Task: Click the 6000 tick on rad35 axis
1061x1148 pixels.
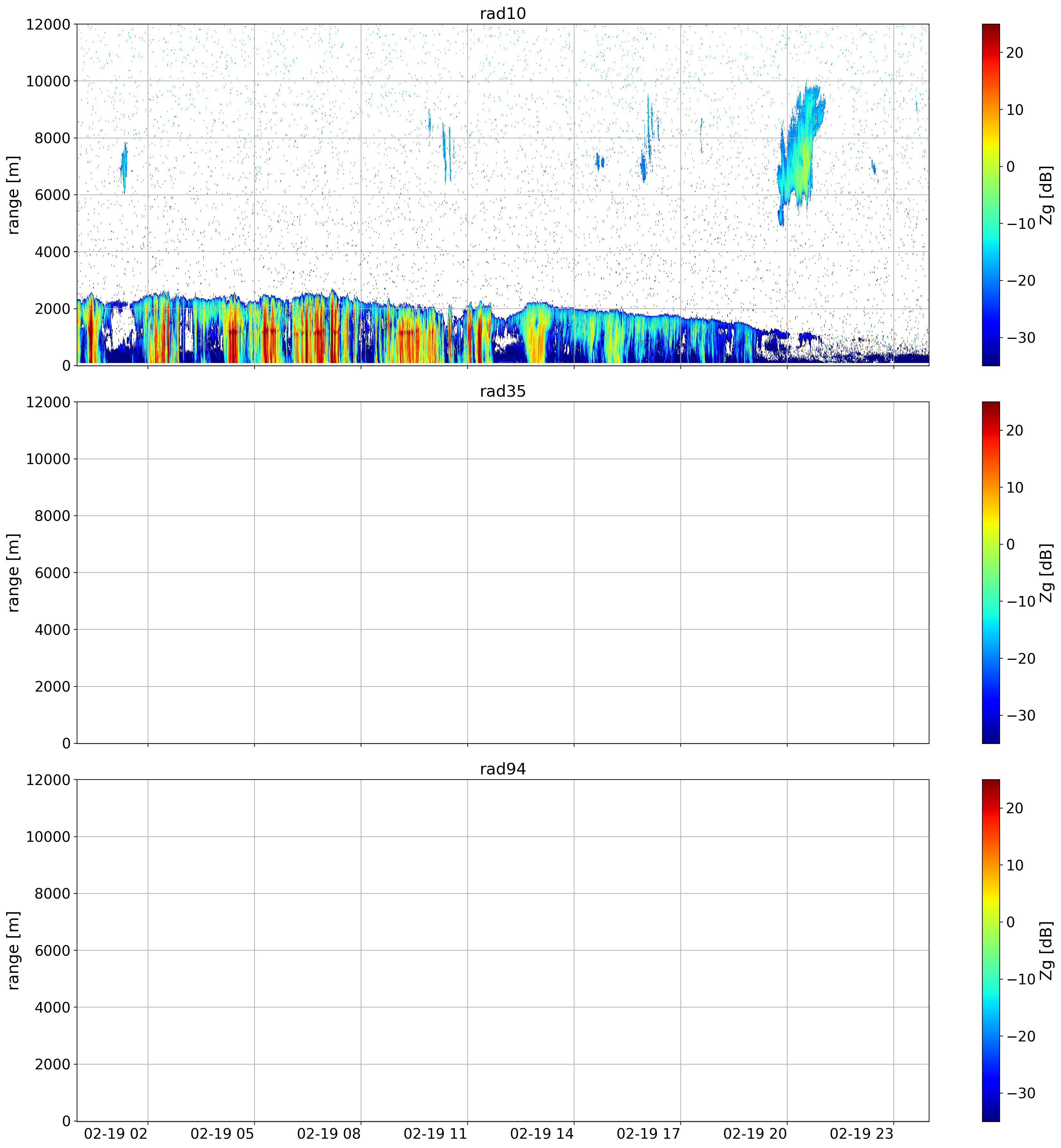Action: click(52, 573)
